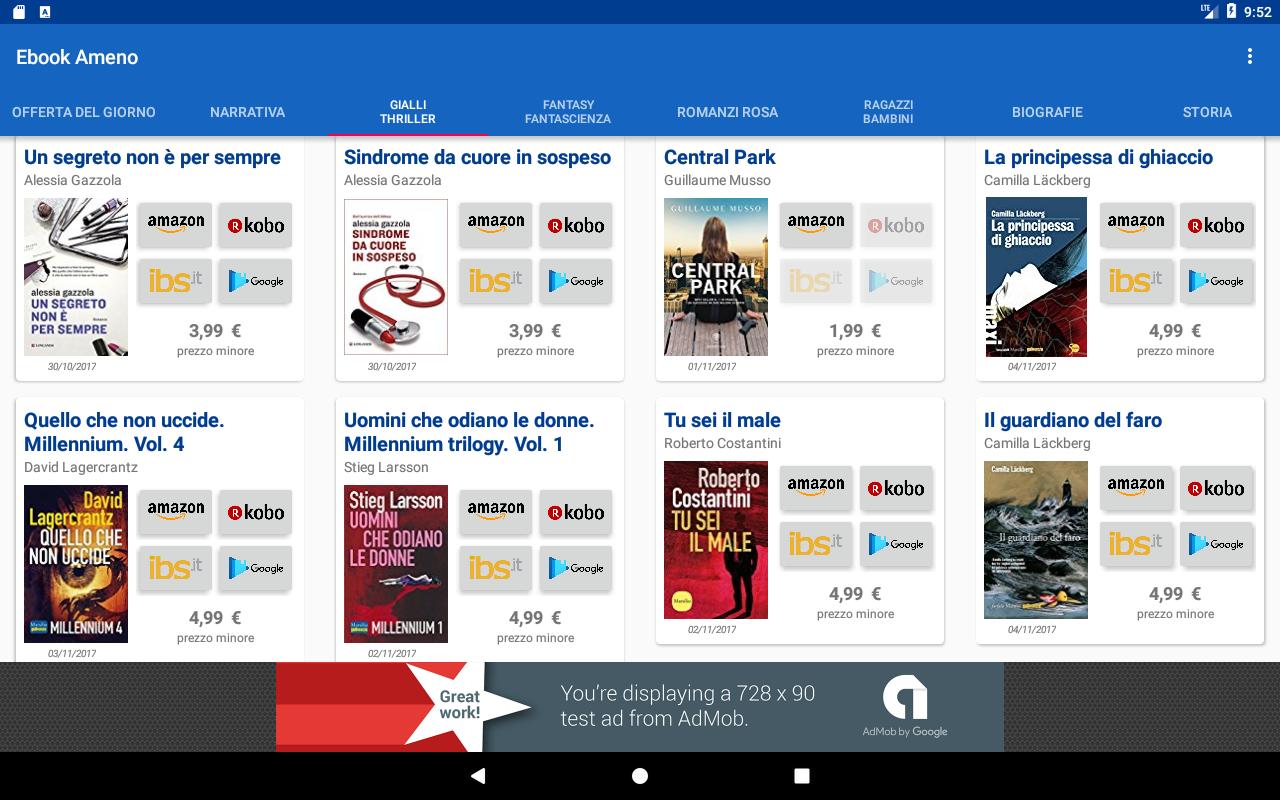The width and height of the screenshot is (1280, 800).
Task: Open Amazon store for Quello che non uccide
Action: click(176, 512)
